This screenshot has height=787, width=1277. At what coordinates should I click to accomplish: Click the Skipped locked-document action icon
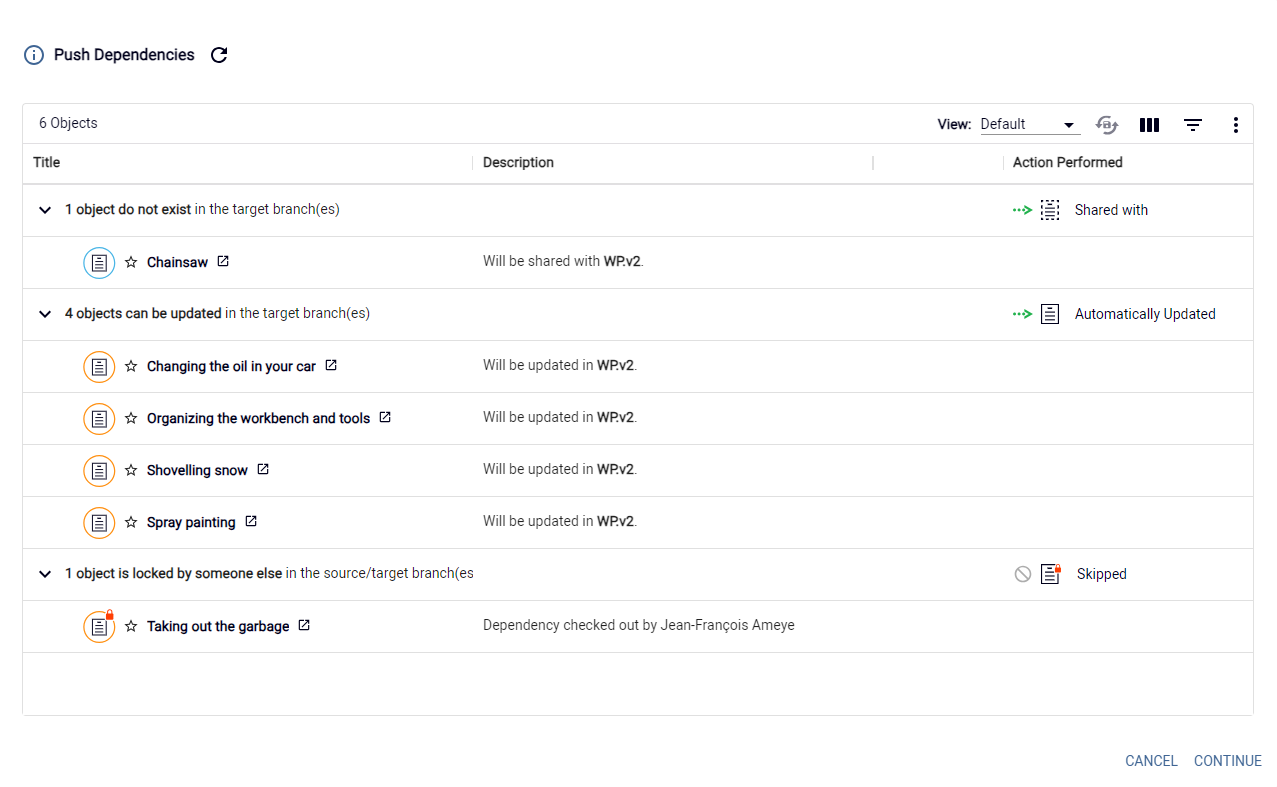click(1050, 574)
